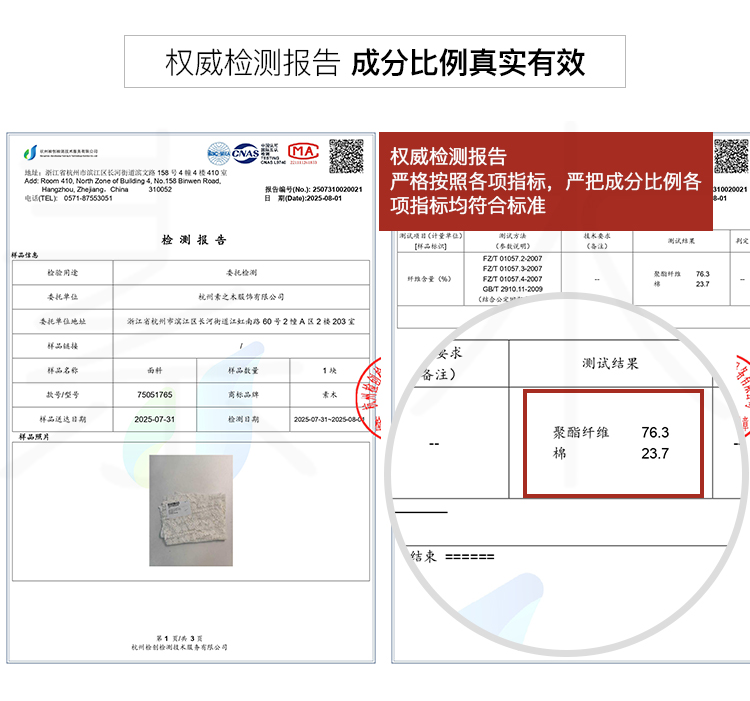750x701 pixels.
Task: Click the '样品链接' label cell
Action: click(63, 346)
